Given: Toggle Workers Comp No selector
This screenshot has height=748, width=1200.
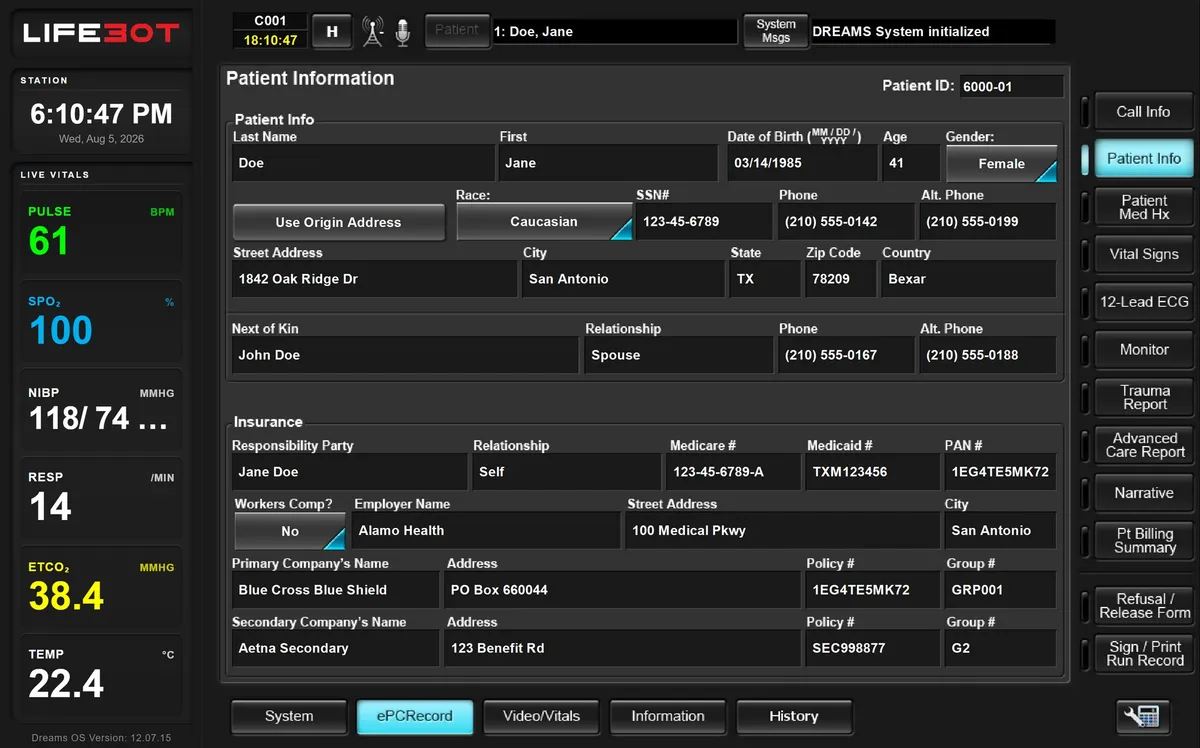Looking at the screenshot, I should pos(290,531).
